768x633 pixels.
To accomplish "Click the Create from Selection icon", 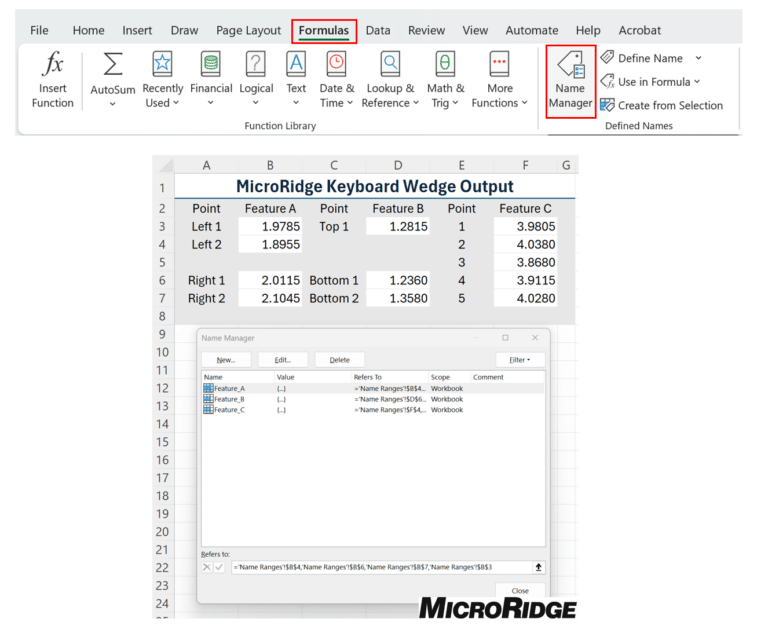I will (x=607, y=105).
